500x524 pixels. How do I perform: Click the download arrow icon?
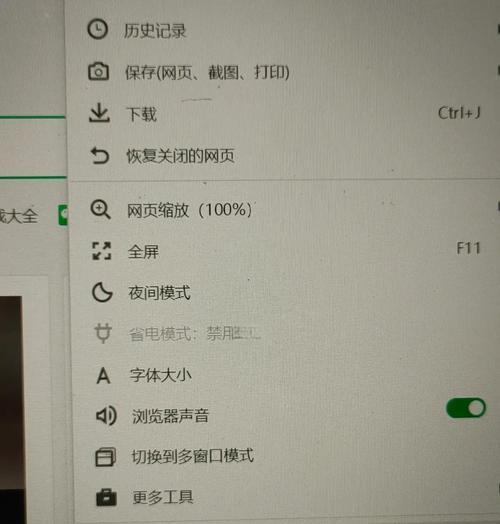pyautogui.click(x=99, y=113)
